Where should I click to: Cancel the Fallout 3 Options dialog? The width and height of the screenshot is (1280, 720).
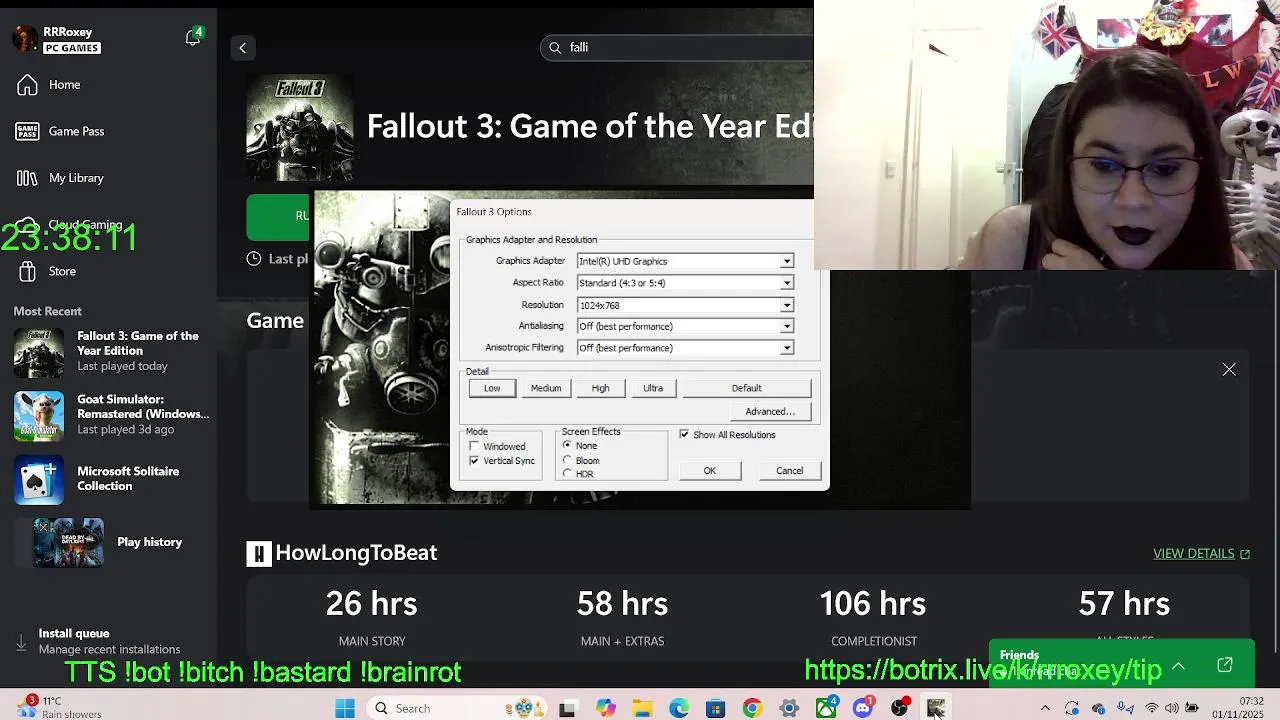(789, 471)
